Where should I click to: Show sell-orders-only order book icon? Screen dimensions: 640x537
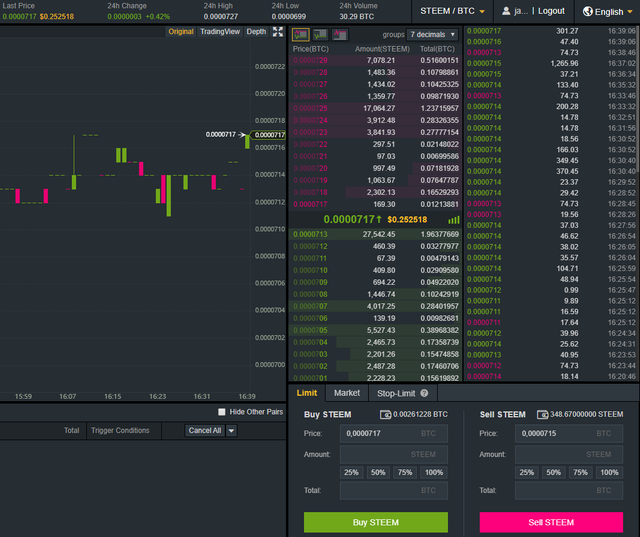pos(340,35)
